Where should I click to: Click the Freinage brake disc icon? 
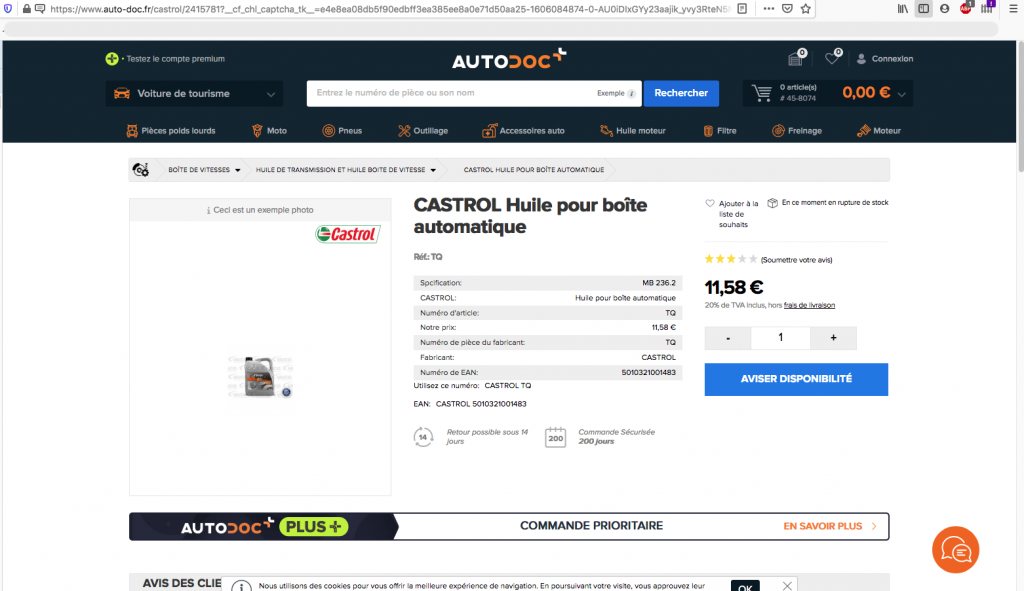click(x=778, y=131)
